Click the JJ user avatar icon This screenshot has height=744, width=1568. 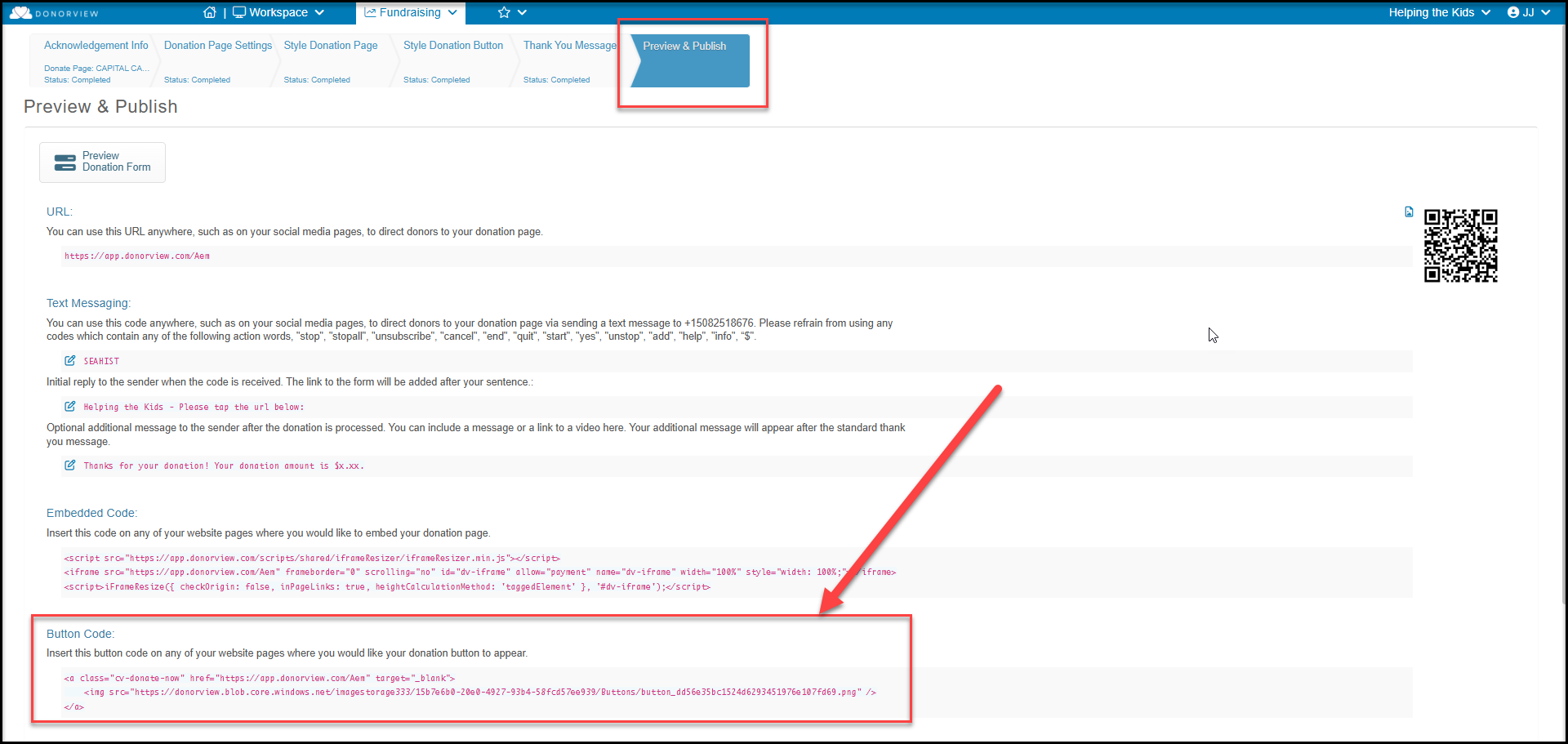click(x=1513, y=12)
